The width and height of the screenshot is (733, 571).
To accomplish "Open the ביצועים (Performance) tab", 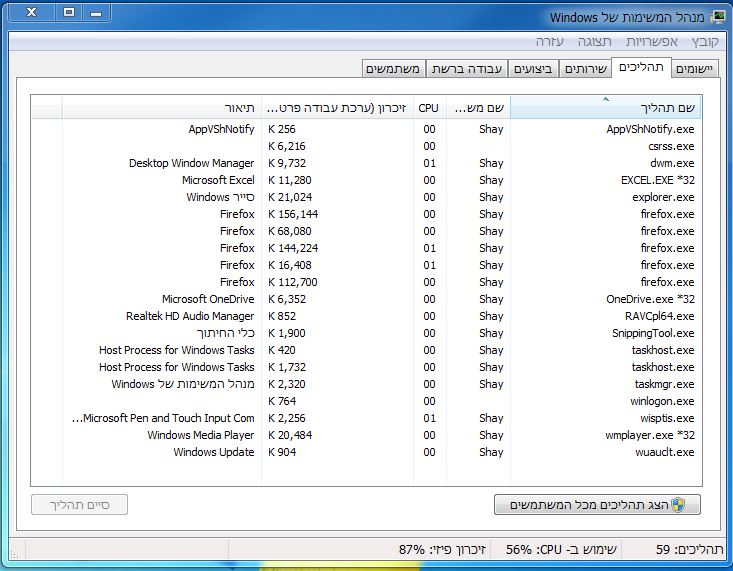I will 533,69.
